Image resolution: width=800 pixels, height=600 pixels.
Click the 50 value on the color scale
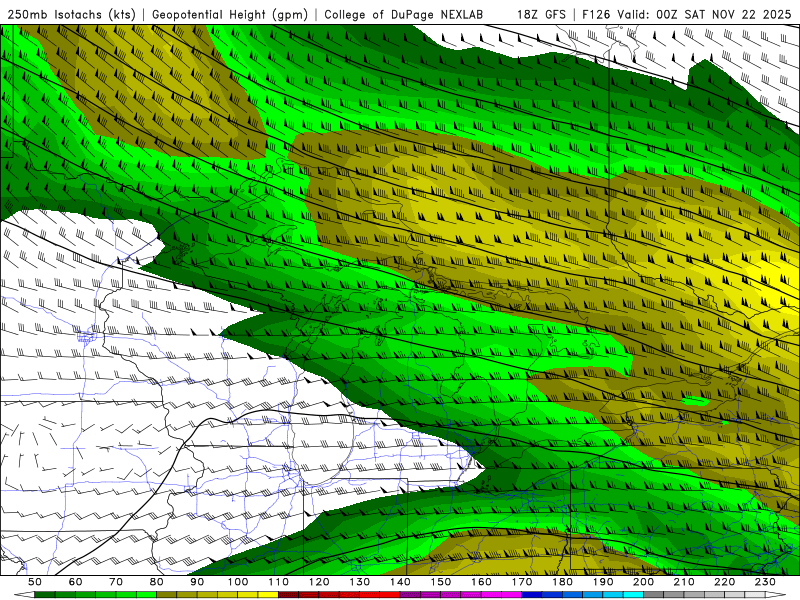click(35, 582)
